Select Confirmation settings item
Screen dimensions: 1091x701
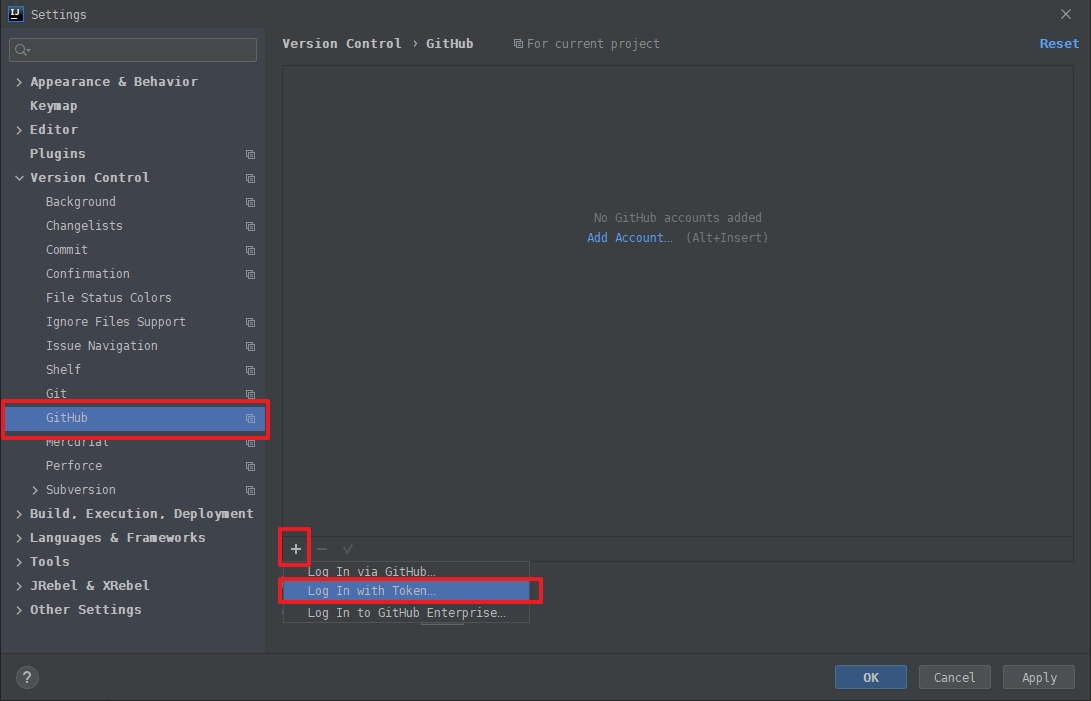pos(88,274)
